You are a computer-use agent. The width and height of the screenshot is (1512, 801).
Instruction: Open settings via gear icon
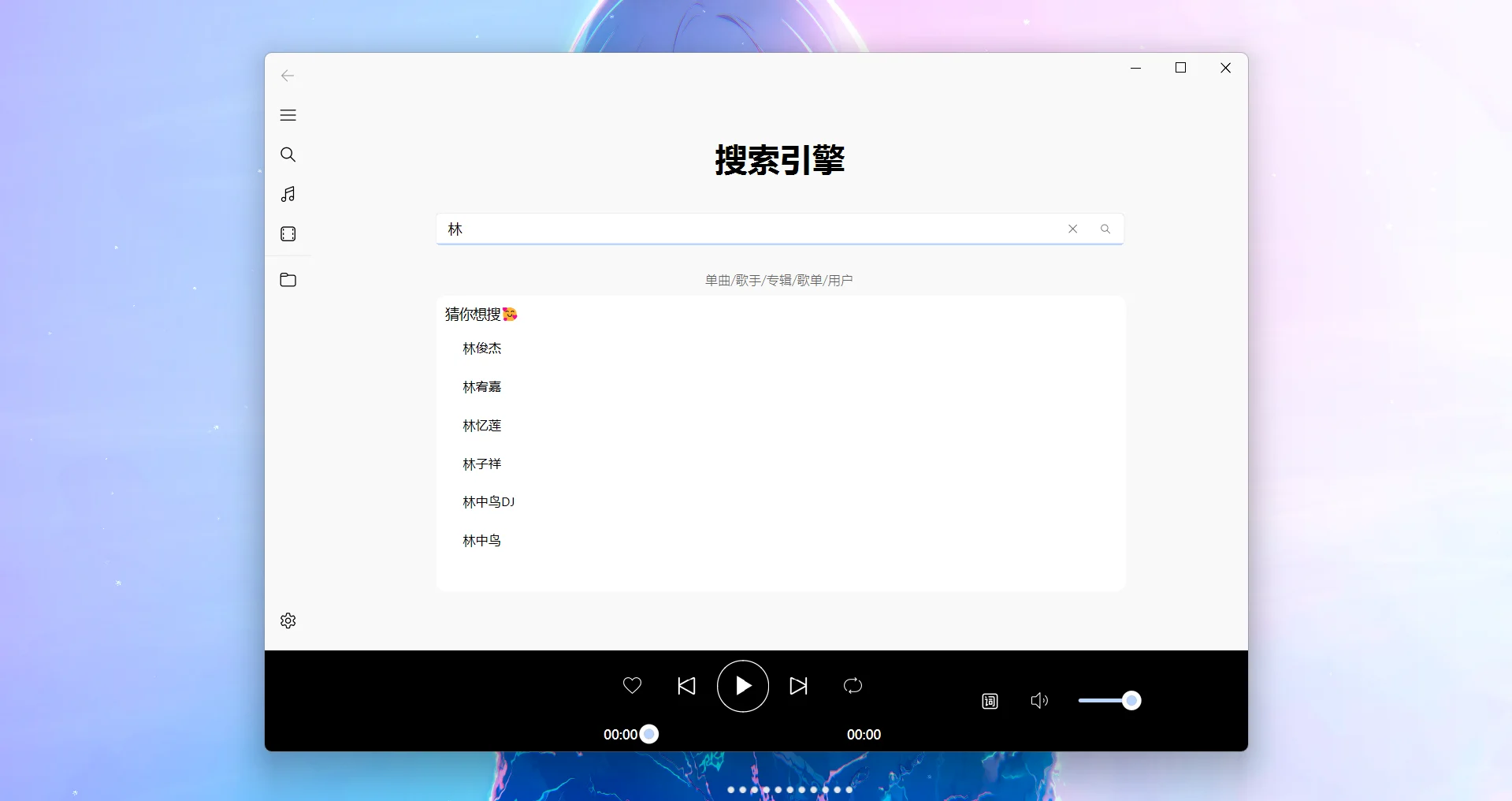coord(288,620)
